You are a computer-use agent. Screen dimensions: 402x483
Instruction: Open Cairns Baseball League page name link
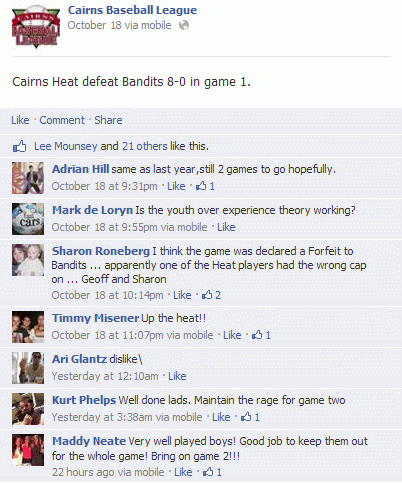[132, 10]
